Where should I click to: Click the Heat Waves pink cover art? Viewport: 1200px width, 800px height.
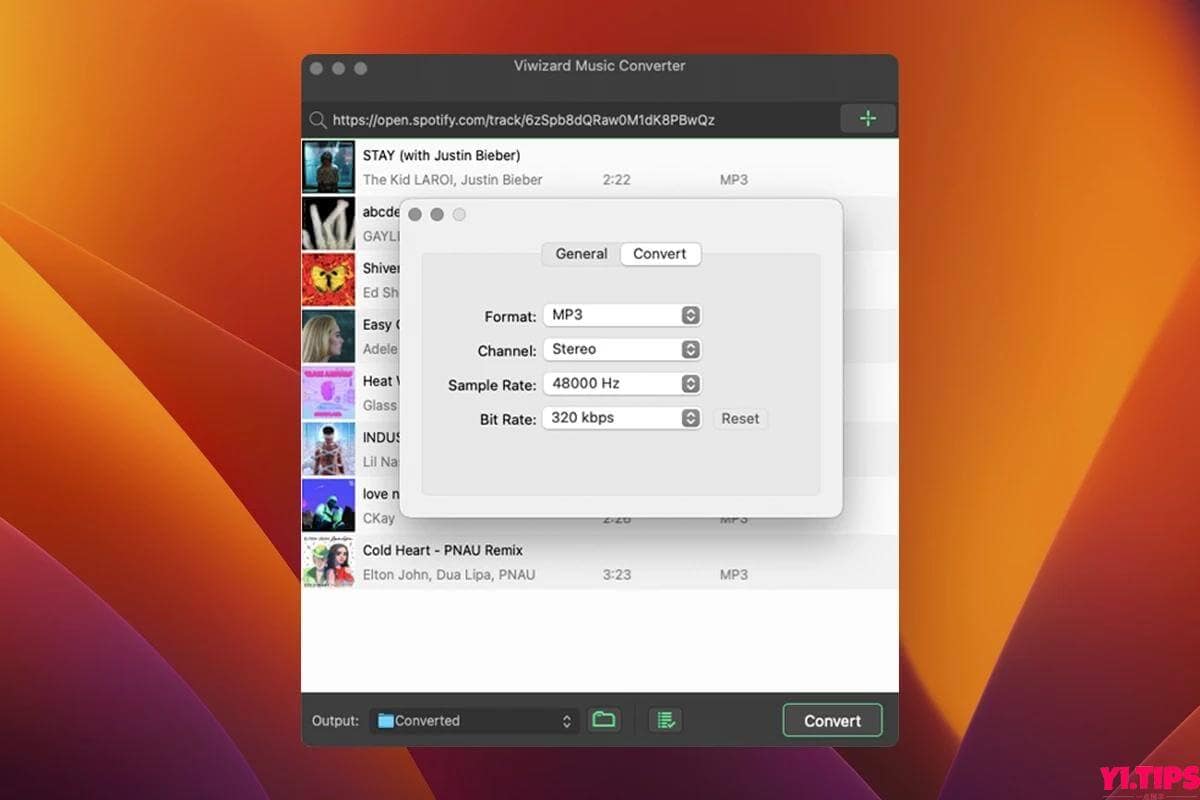(328, 392)
